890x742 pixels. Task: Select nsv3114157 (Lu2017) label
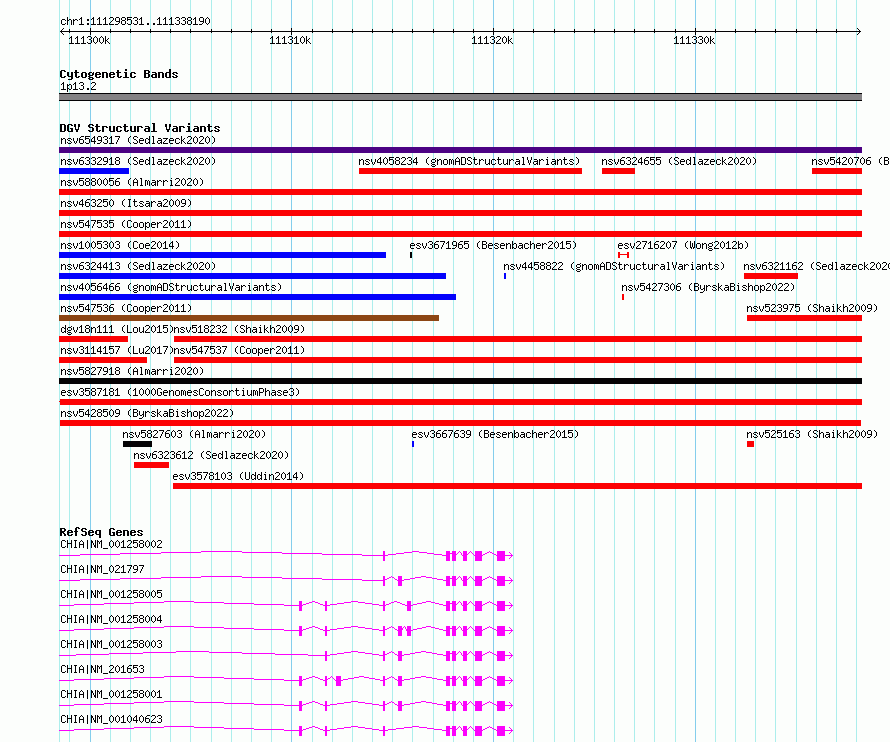tap(116, 350)
